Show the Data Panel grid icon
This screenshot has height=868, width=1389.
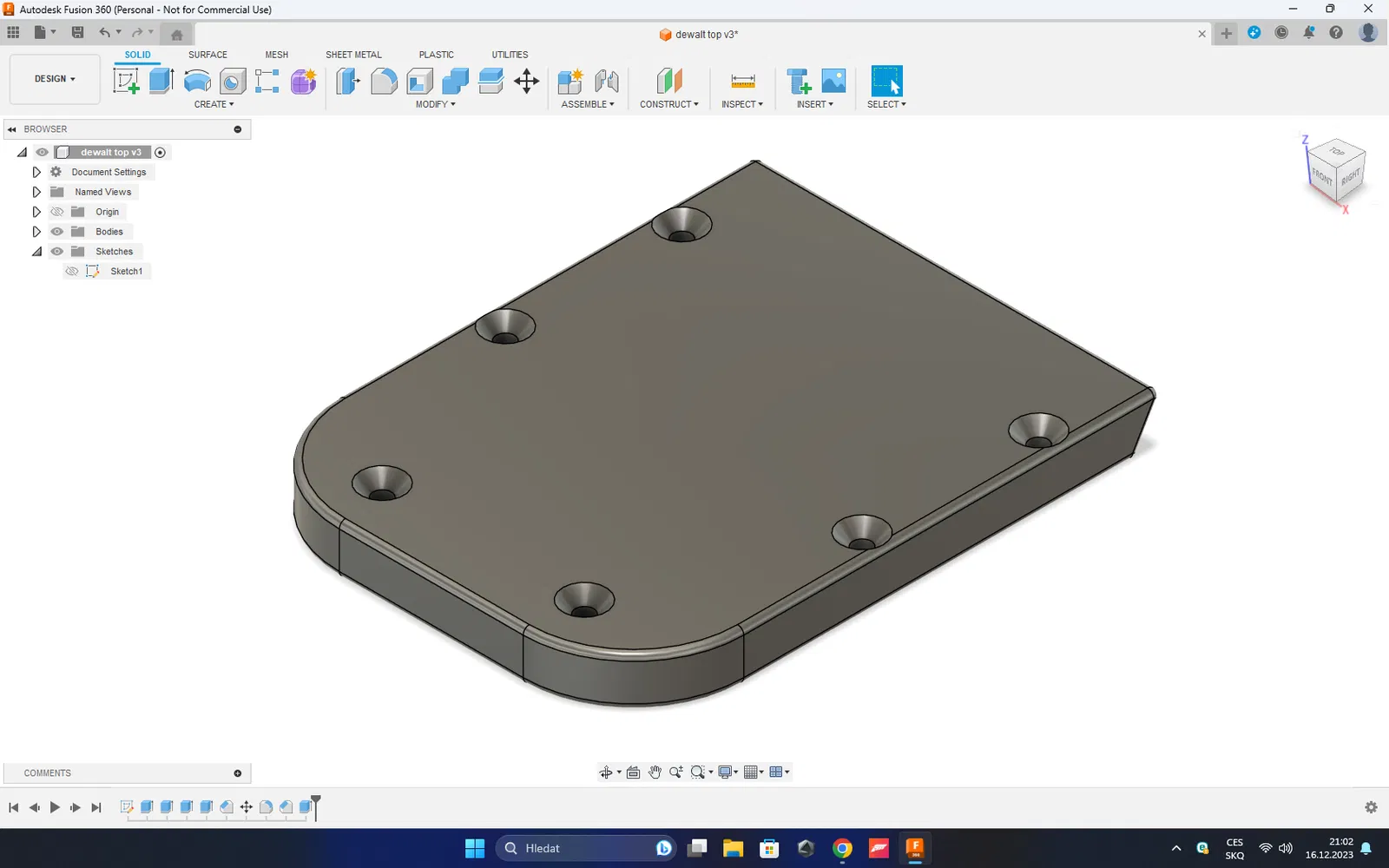coord(13,33)
